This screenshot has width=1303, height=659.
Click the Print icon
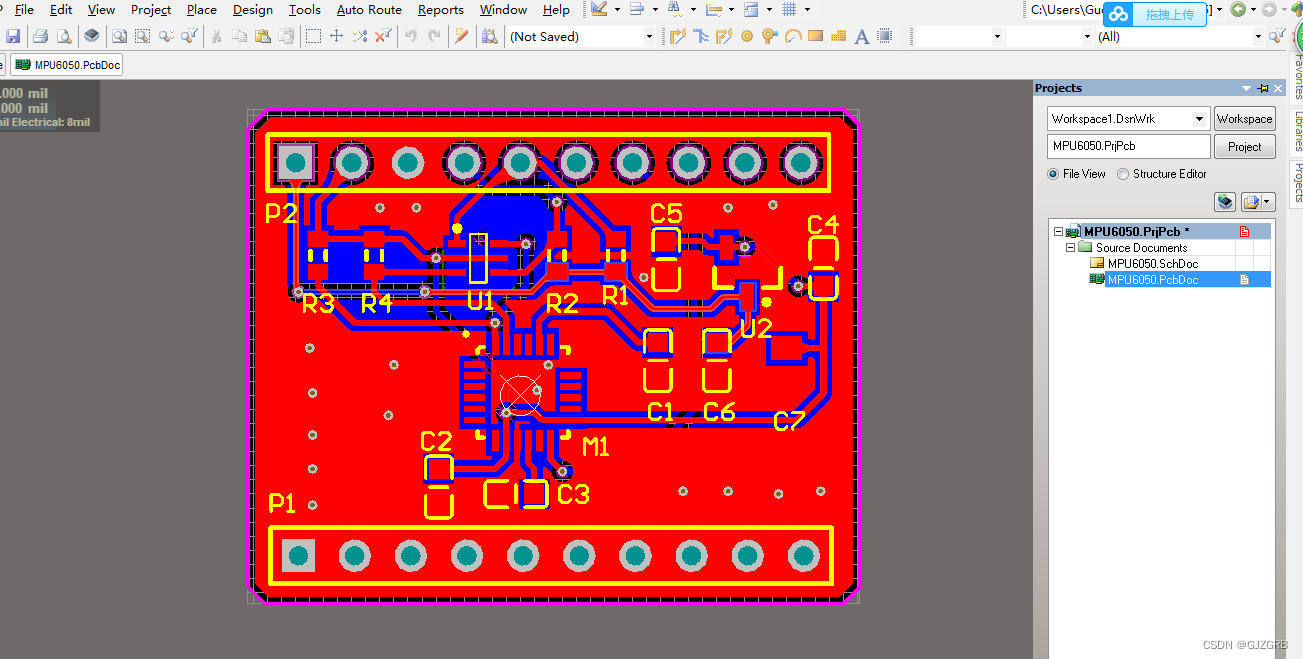(40, 36)
